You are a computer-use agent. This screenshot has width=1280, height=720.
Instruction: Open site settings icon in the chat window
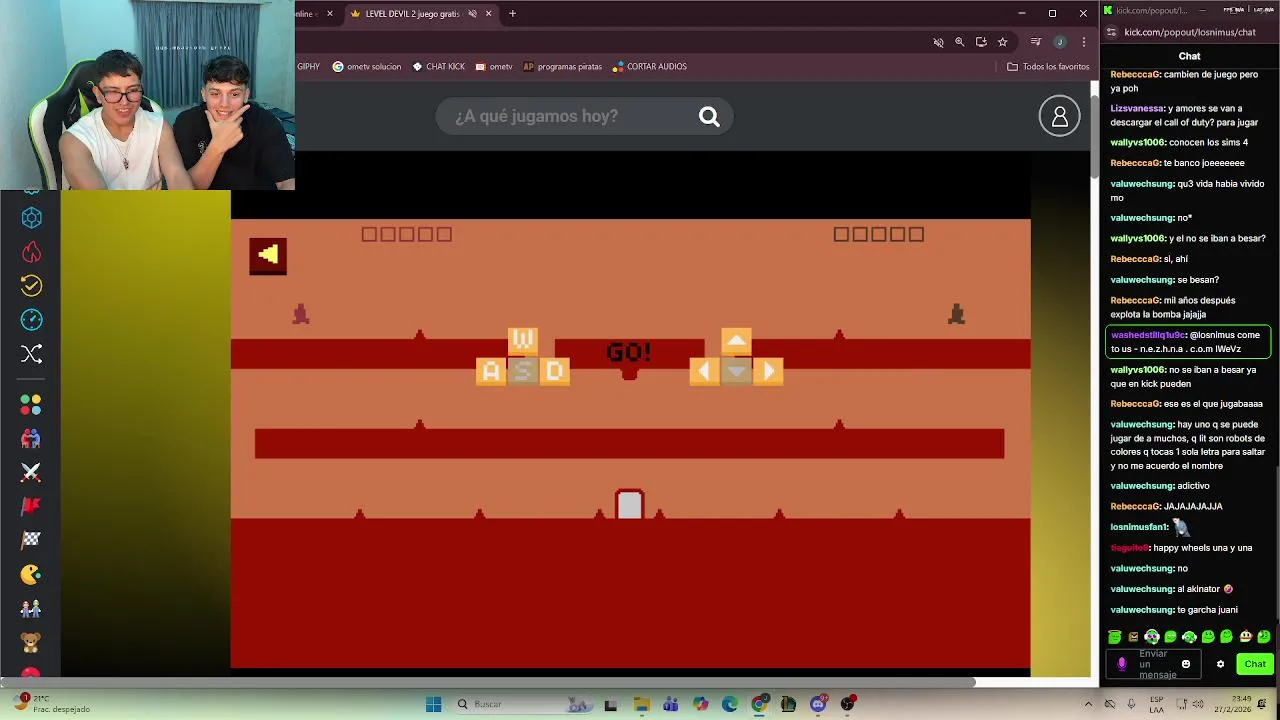tap(1111, 32)
